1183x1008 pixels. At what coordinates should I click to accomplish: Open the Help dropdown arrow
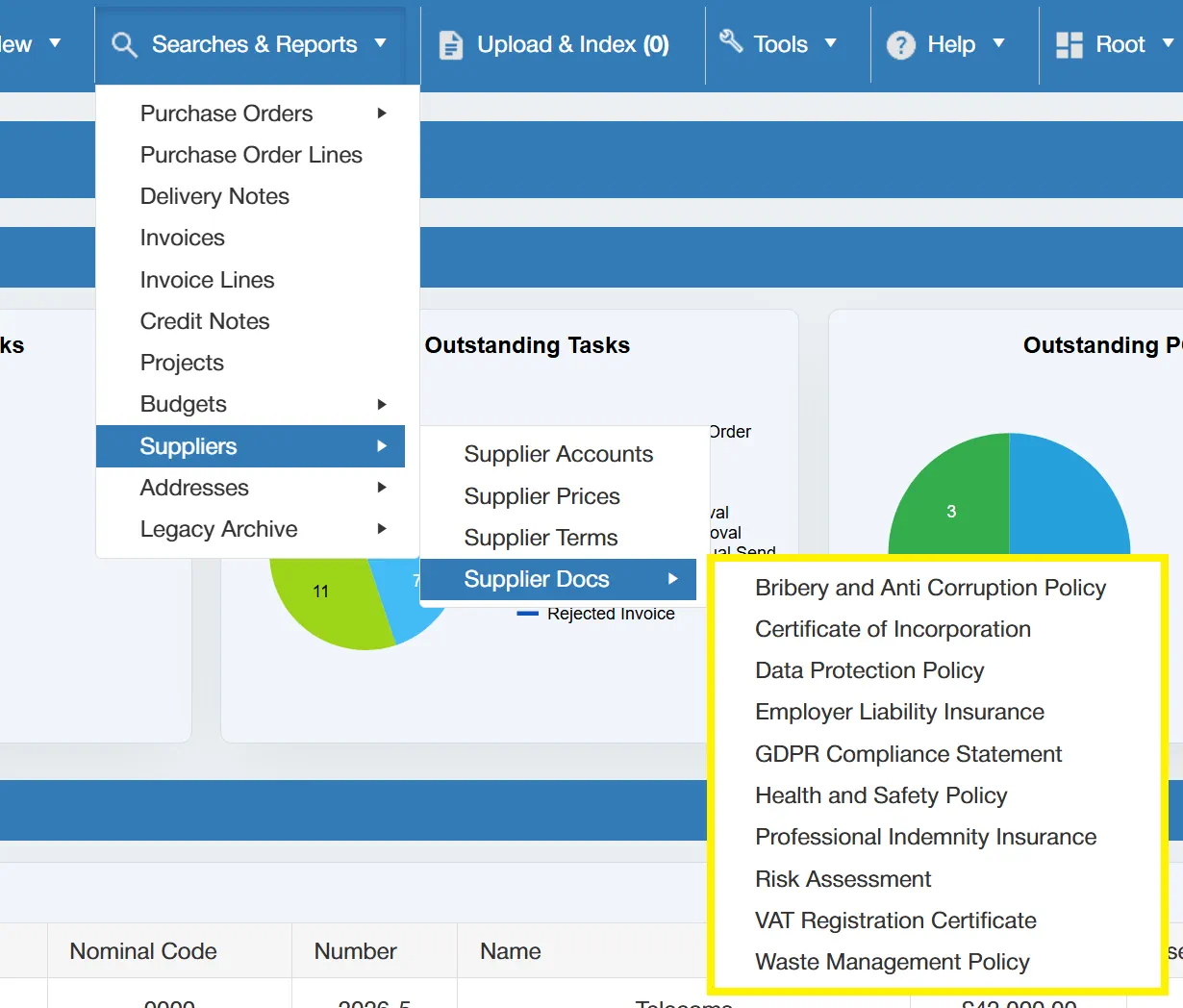[x=998, y=43]
